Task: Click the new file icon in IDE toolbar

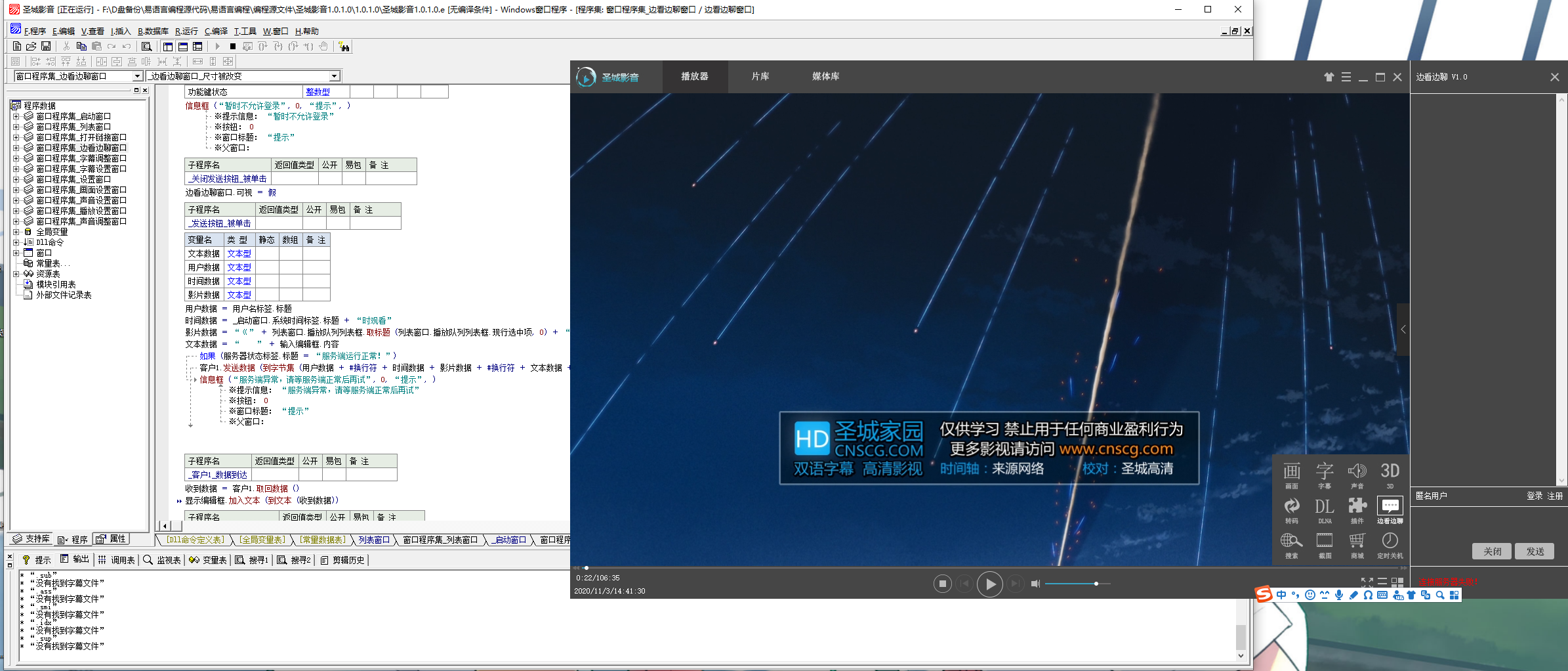Action: [x=17, y=47]
